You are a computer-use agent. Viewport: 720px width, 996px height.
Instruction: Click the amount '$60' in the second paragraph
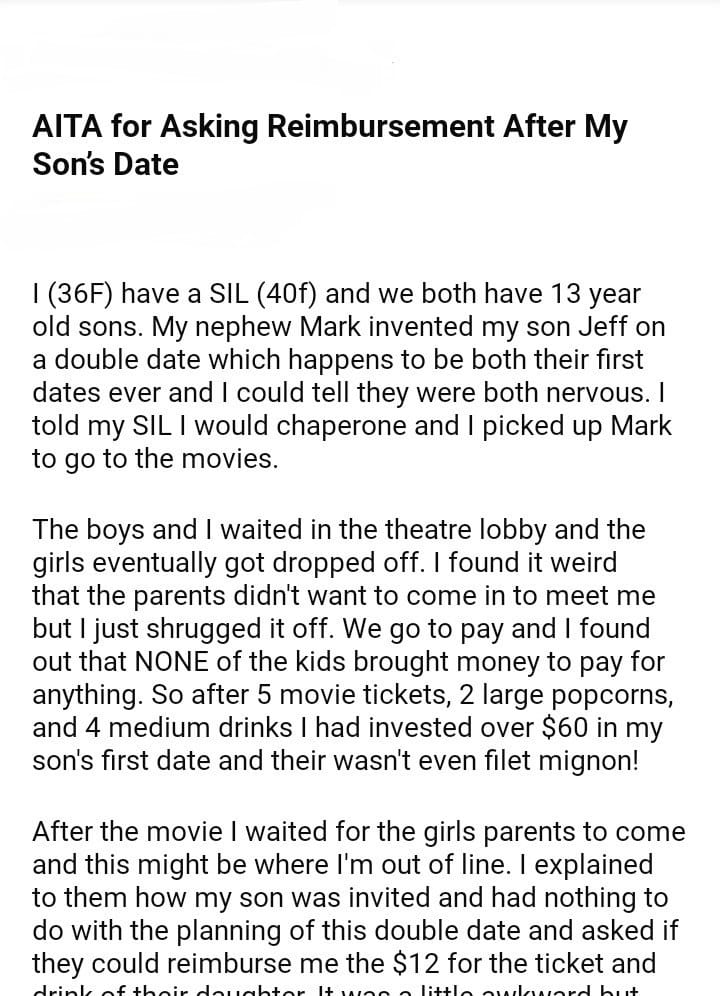[532, 726]
